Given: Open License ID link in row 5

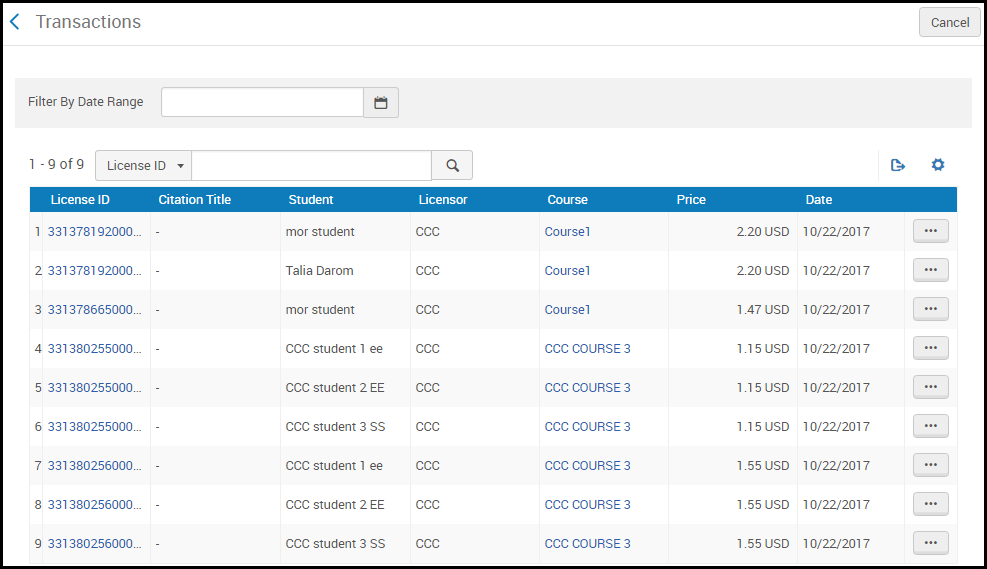Looking at the screenshot, I should click(x=94, y=388).
